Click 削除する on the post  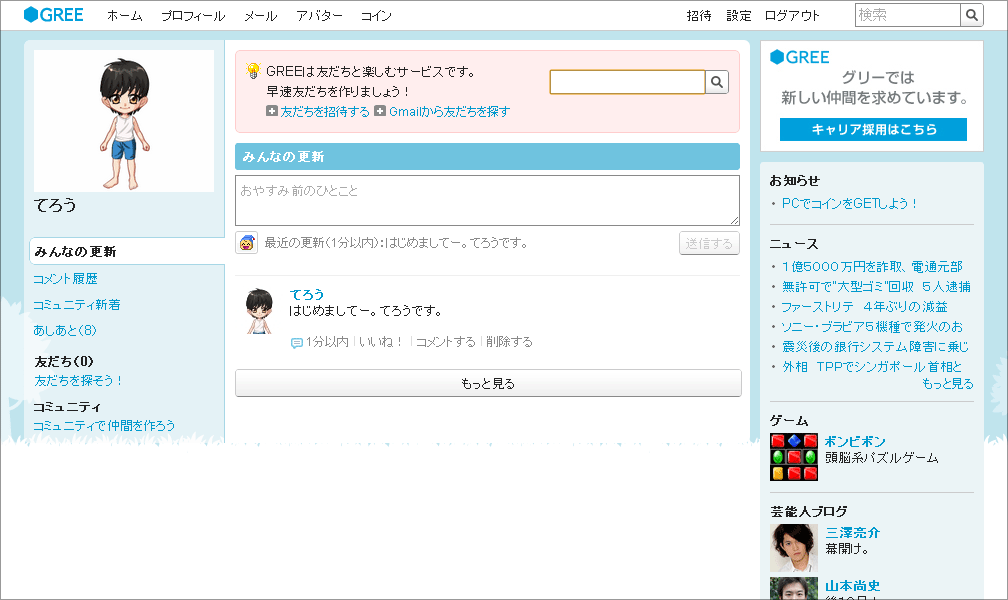[x=509, y=341]
